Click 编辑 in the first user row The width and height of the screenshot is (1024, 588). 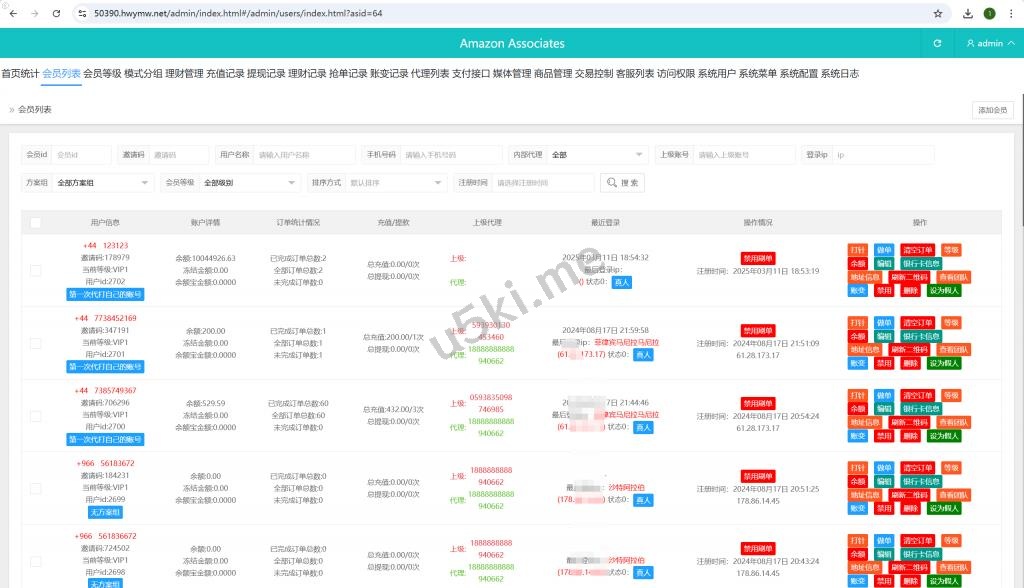click(x=884, y=264)
